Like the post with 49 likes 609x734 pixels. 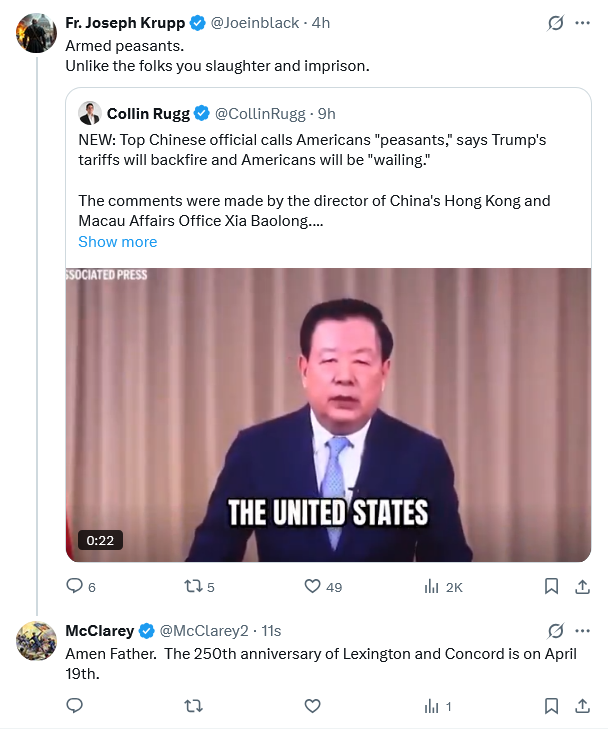tap(312, 587)
